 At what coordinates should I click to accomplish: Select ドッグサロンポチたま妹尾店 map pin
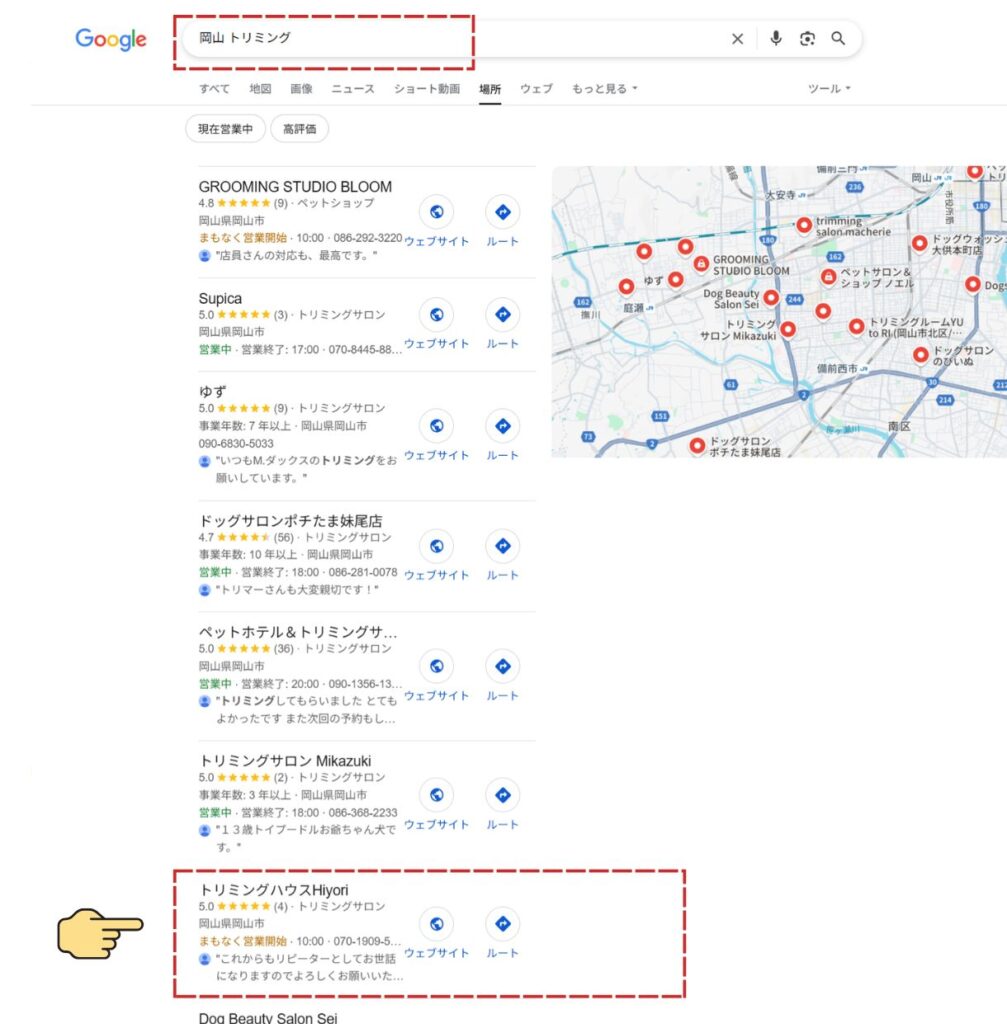click(x=697, y=445)
